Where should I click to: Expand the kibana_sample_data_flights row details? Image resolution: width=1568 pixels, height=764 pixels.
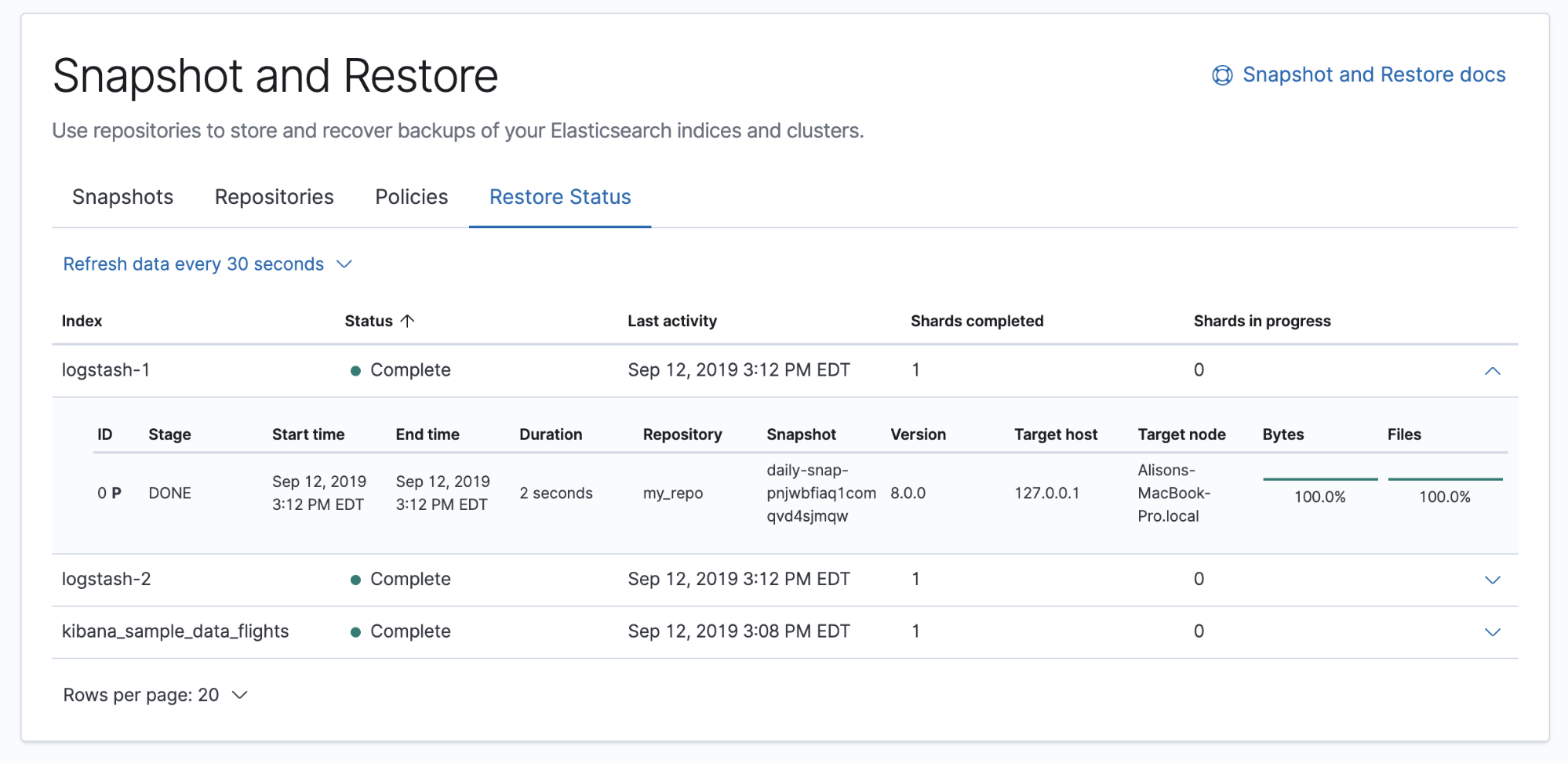1492,632
